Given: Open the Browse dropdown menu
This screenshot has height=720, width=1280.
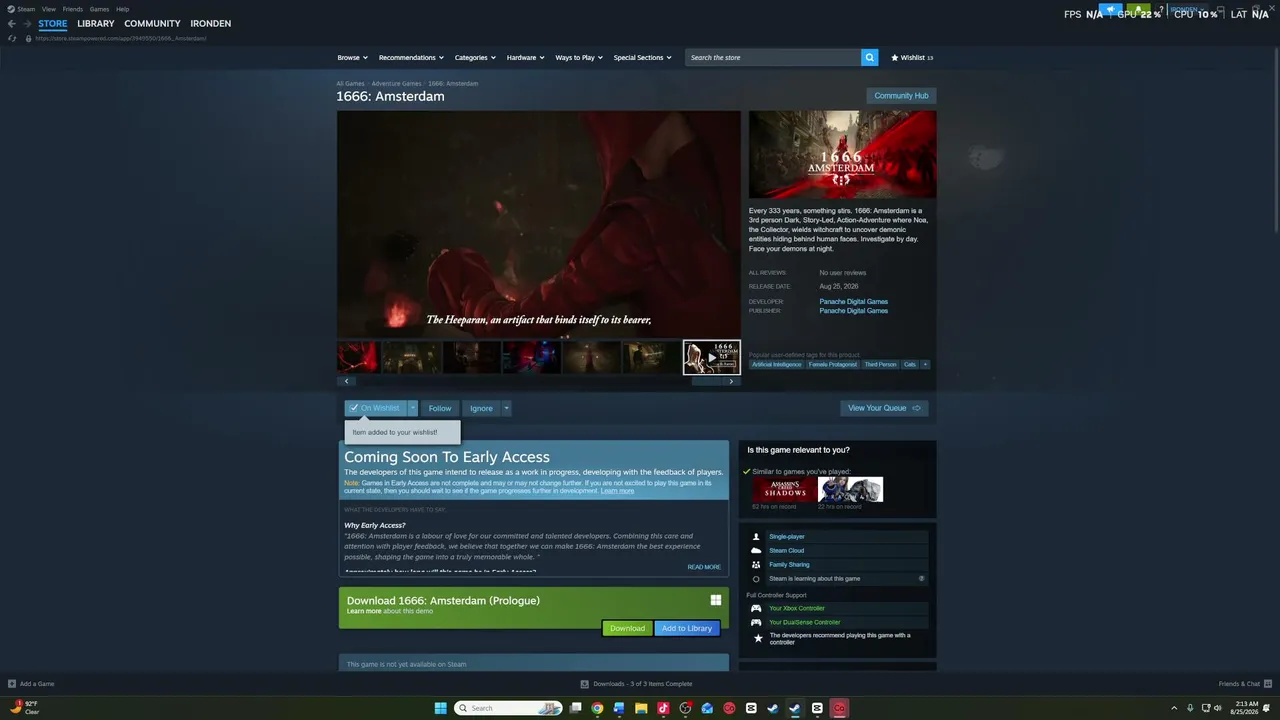Looking at the screenshot, I should coord(352,57).
